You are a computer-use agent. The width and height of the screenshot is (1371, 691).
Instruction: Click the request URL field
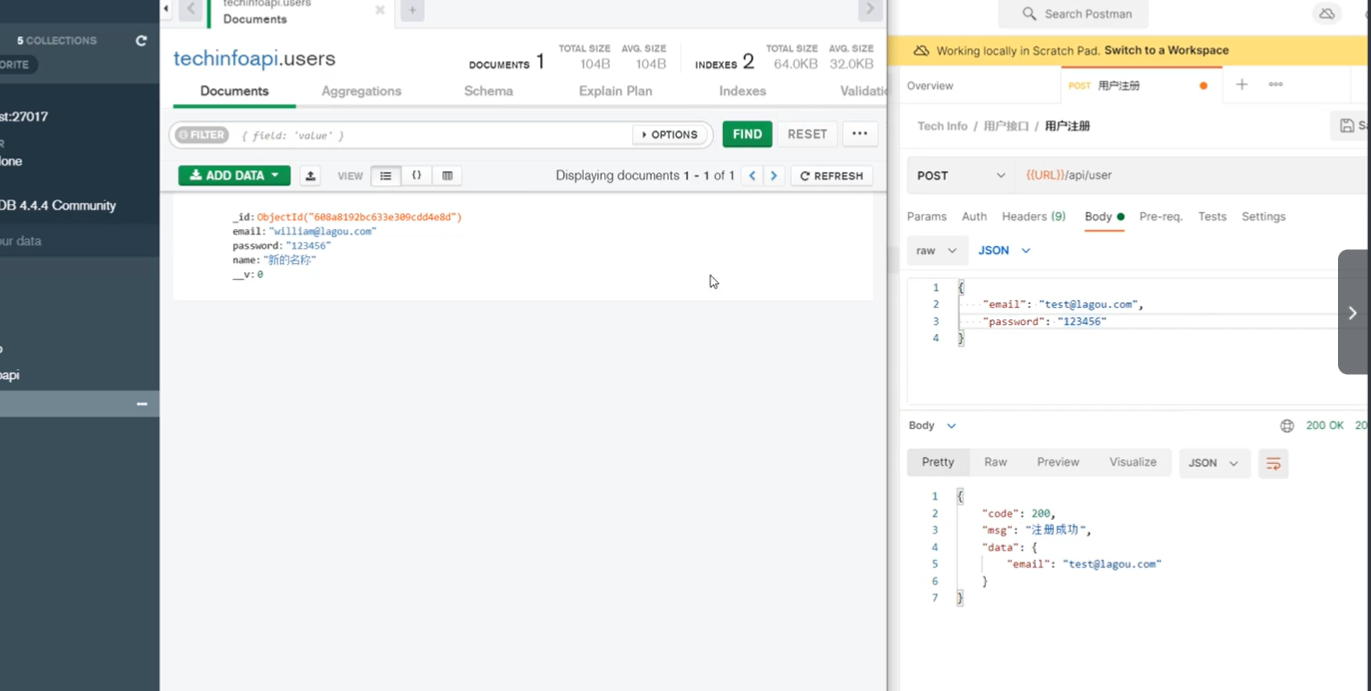[x=1192, y=175]
